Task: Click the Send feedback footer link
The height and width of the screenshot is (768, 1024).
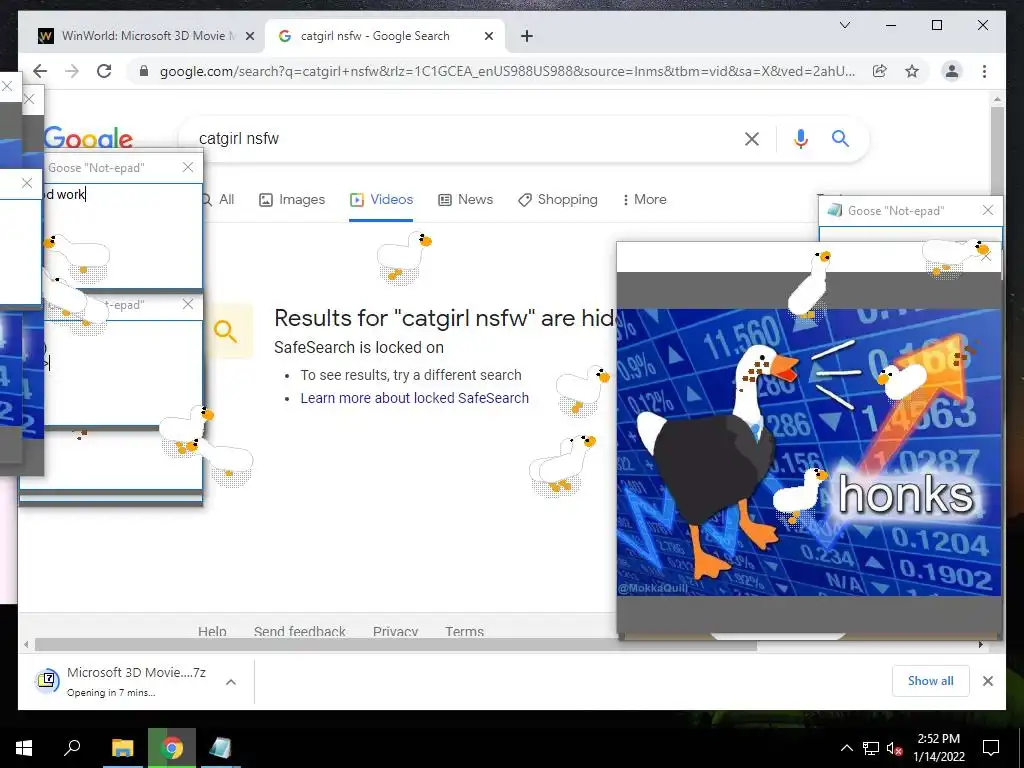Action: point(300,632)
